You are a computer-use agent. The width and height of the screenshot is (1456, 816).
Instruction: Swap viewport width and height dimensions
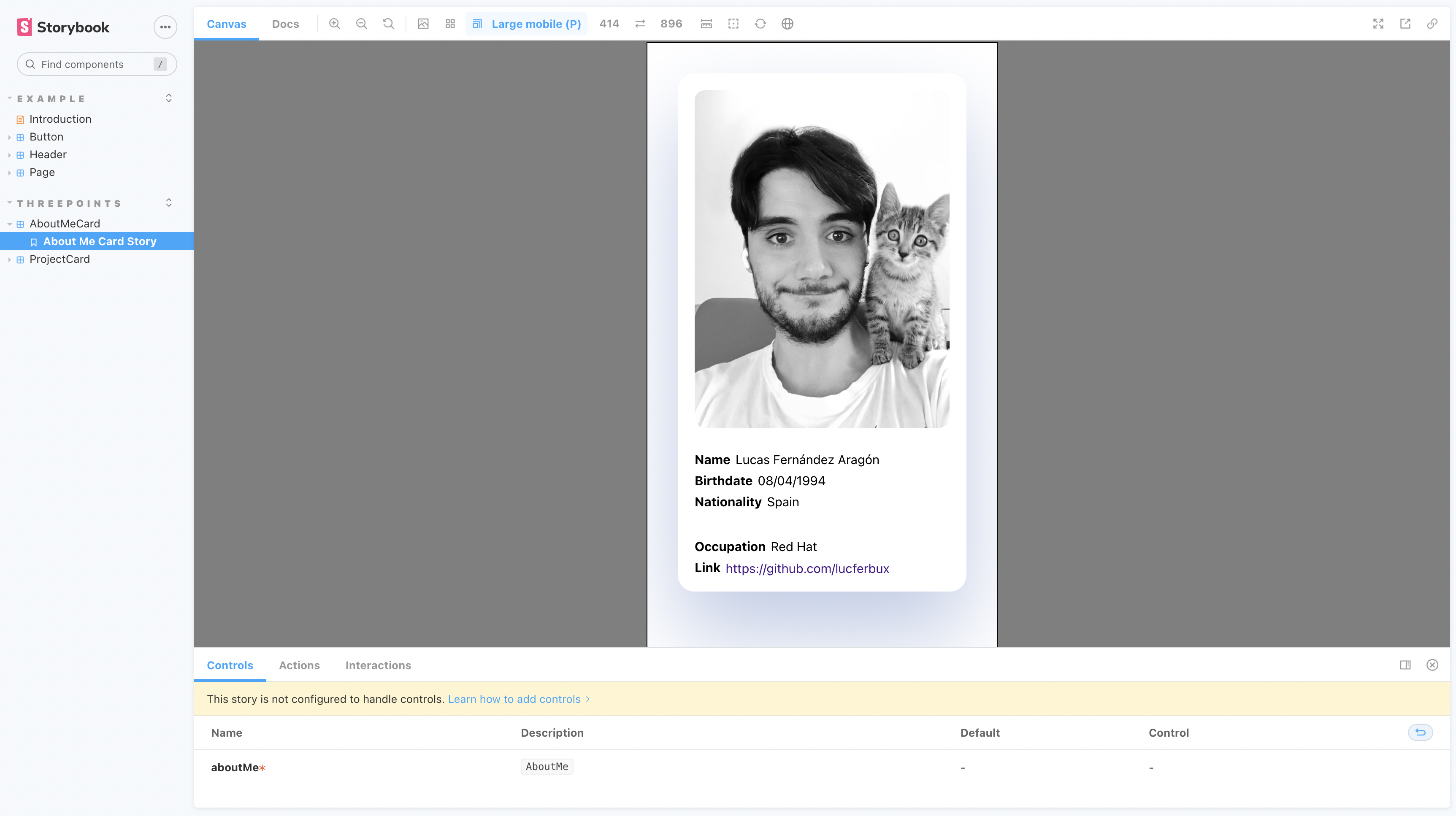tap(639, 24)
